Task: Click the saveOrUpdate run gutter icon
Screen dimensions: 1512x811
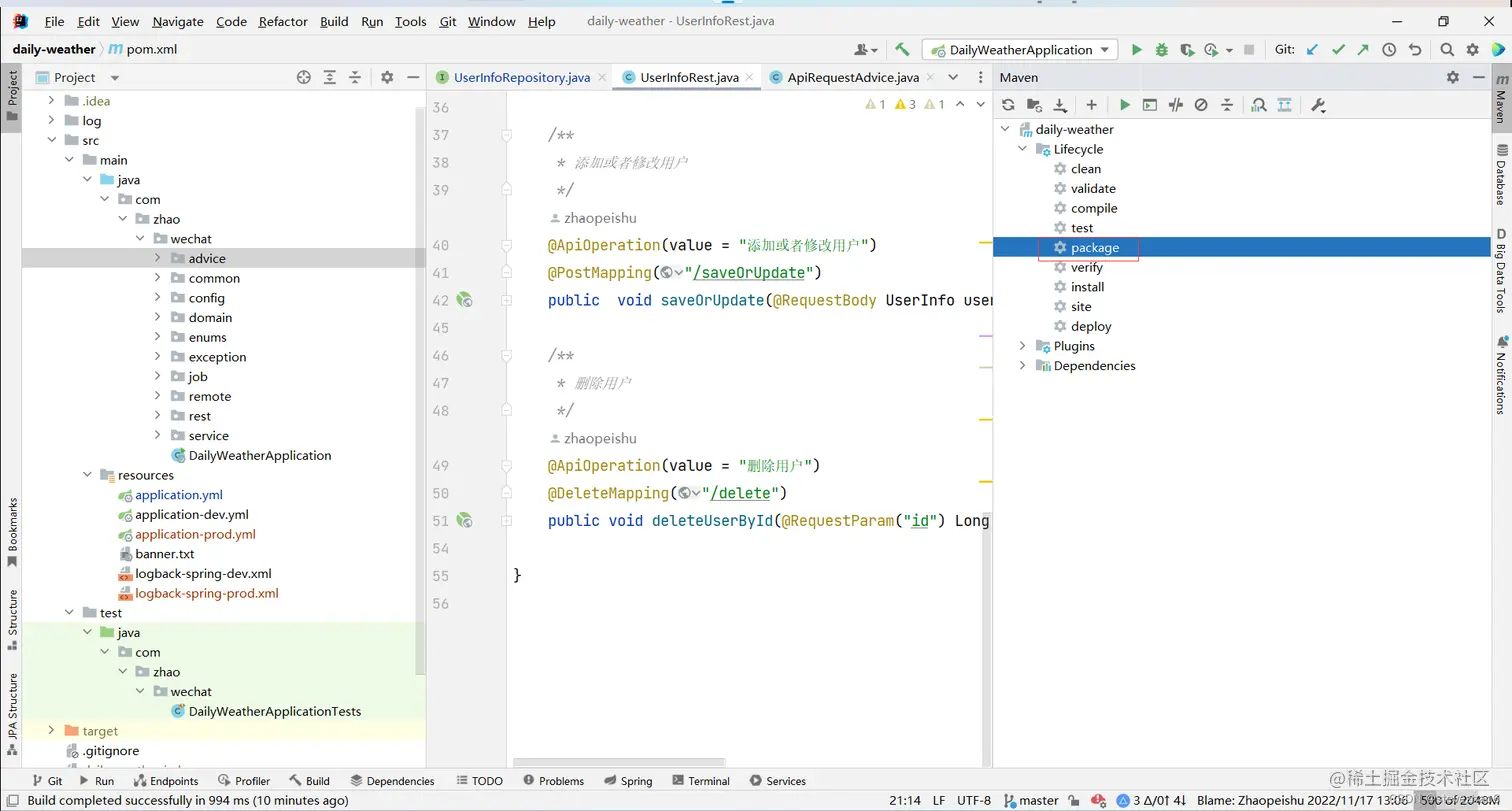Action: (464, 300)
